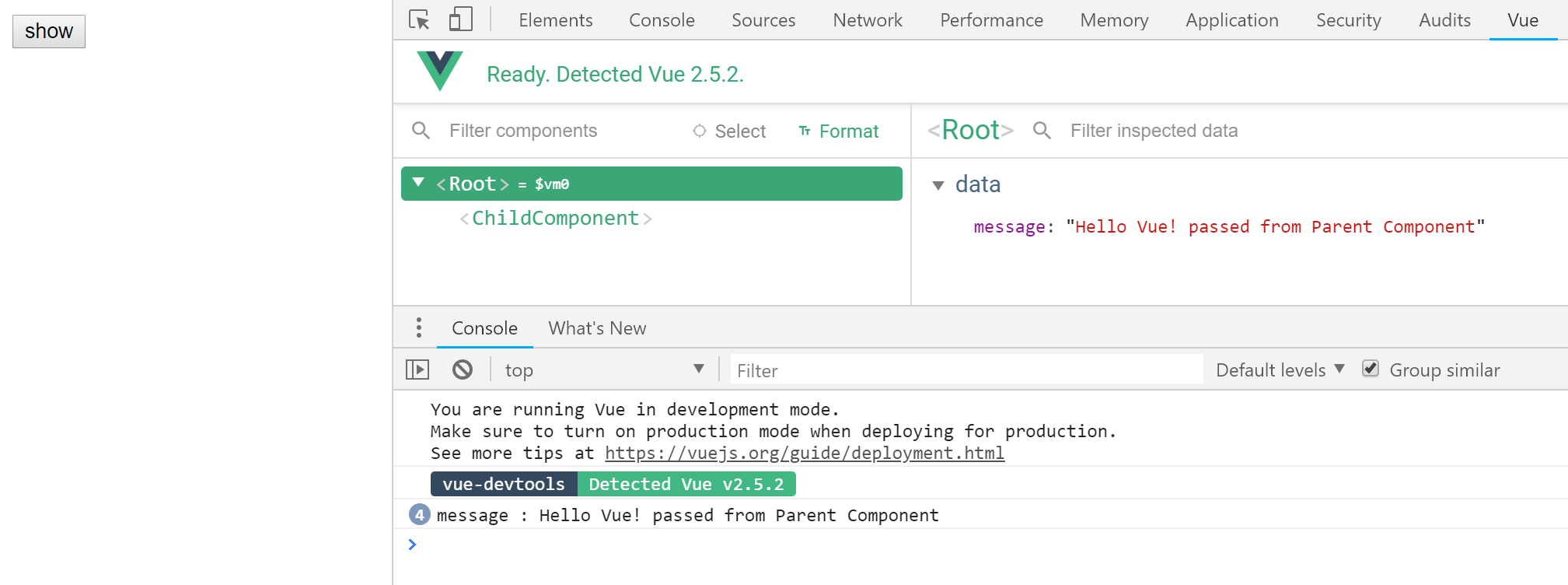The height and width of the screenshot is (585, 1568).
Task: Open the Audits tab
Action: click(1444, 20)
